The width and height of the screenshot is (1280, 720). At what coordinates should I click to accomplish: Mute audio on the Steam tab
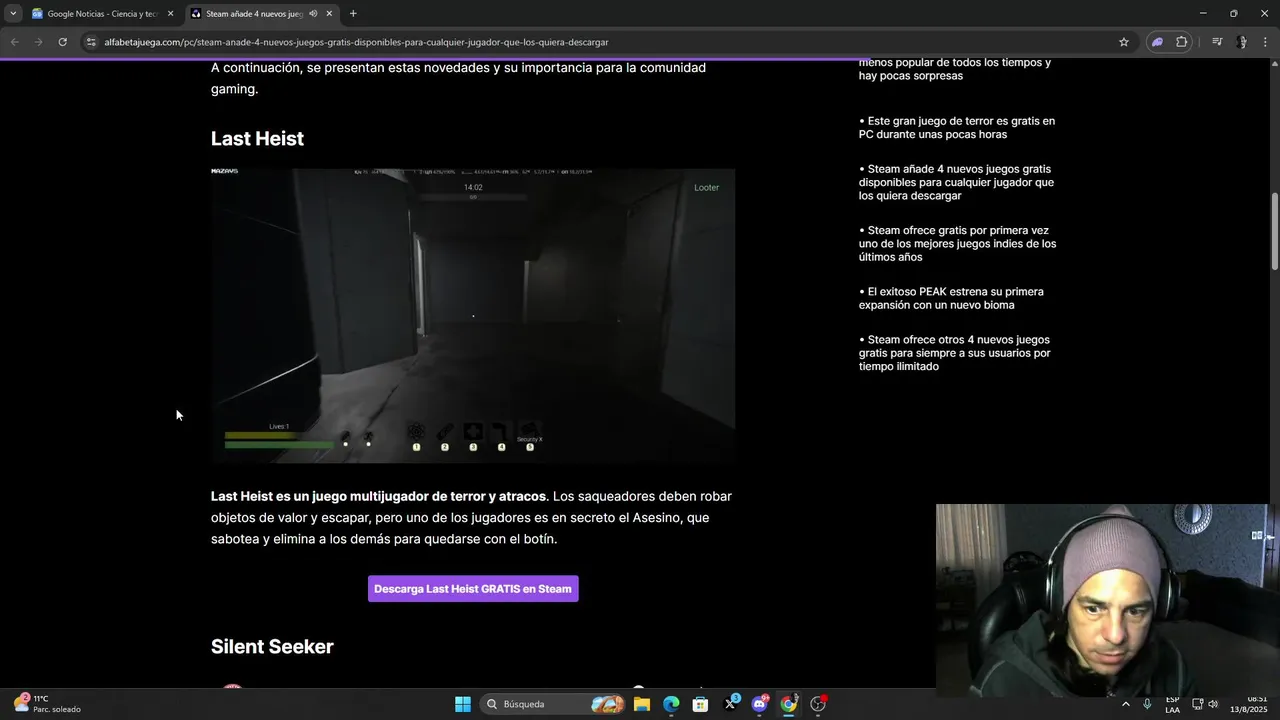313,14
